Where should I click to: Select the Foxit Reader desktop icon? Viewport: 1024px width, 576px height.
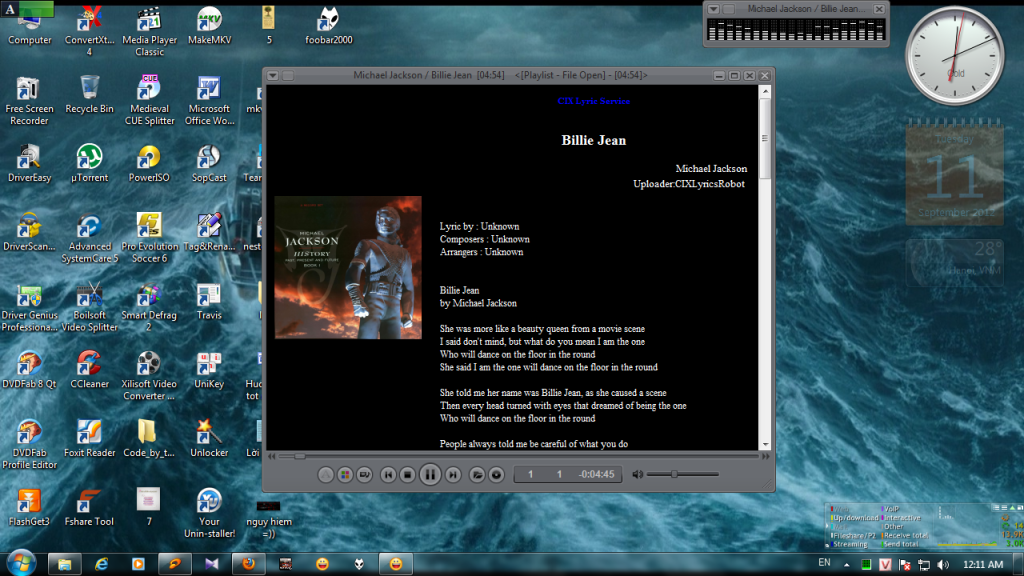(89, 439)
